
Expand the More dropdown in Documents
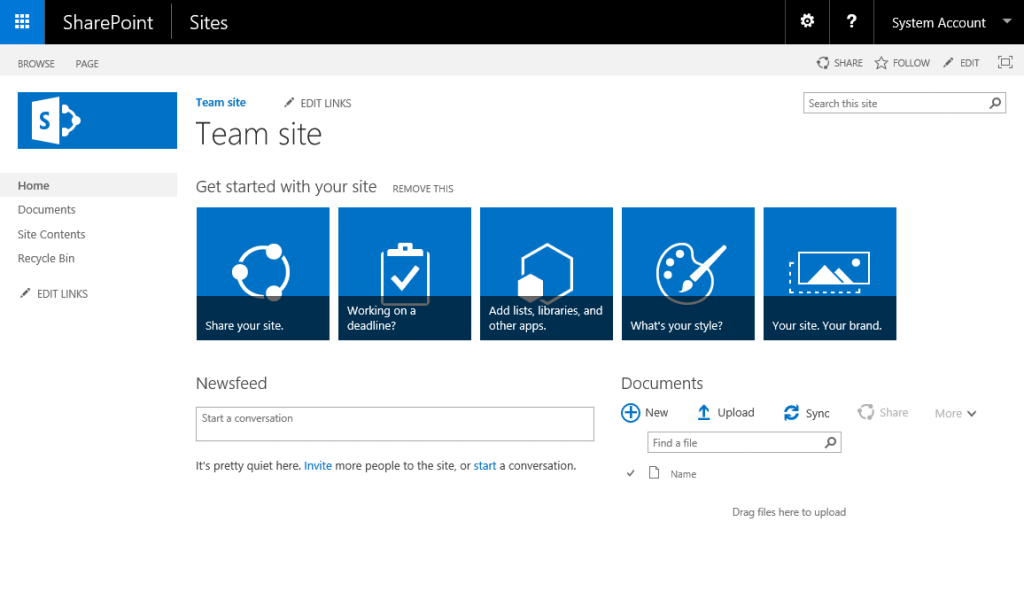tap(955, 413)
